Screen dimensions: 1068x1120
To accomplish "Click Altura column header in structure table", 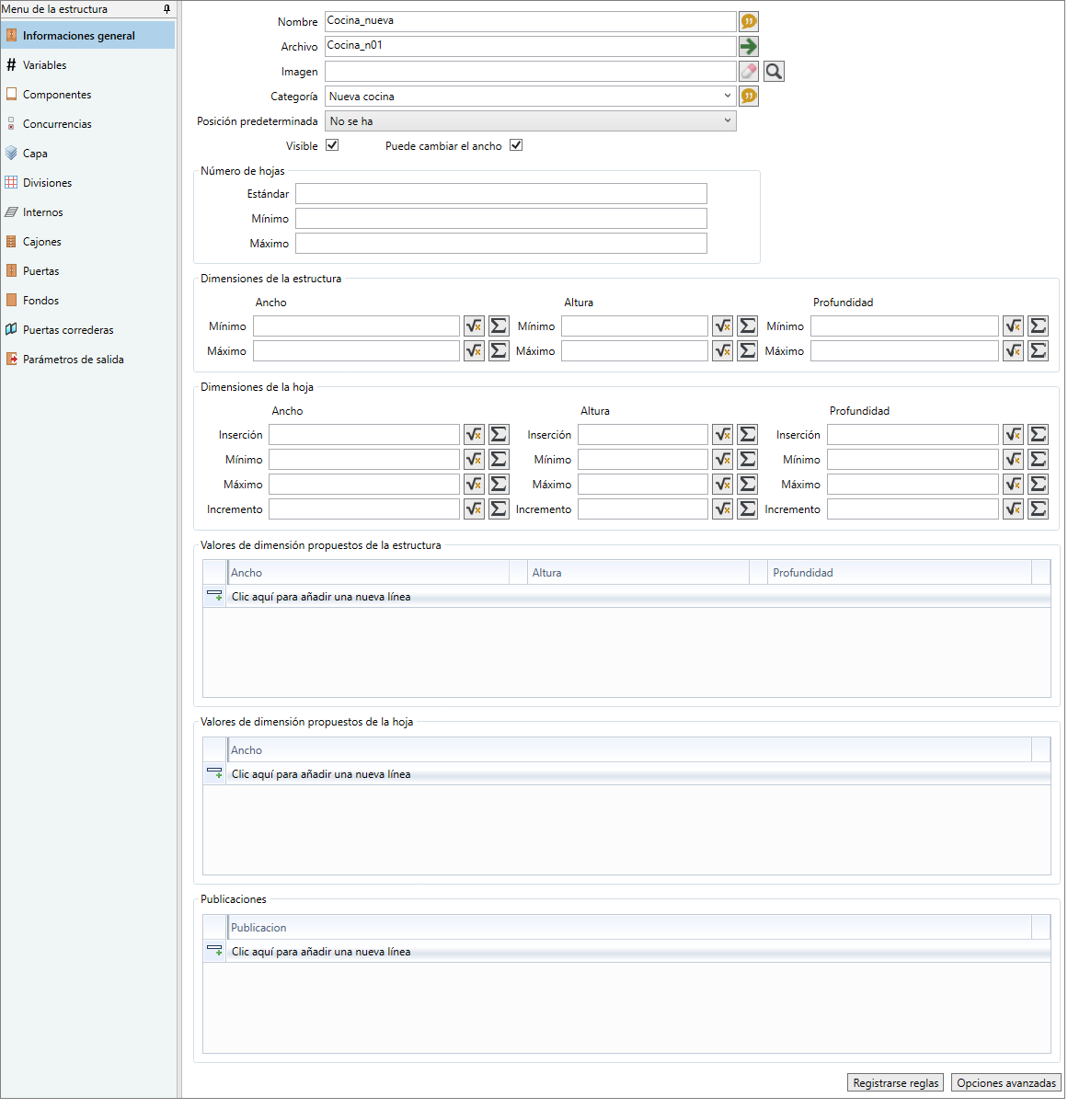I will 638,573.
